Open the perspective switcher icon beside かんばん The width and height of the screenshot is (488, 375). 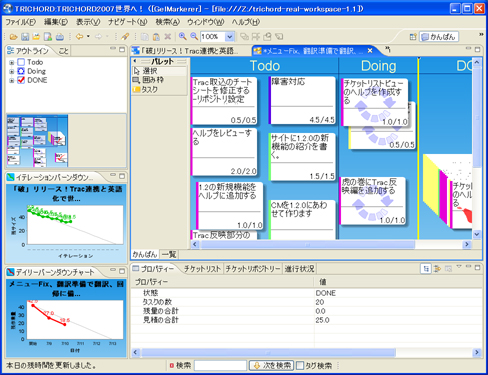click(x=413, y=37)
